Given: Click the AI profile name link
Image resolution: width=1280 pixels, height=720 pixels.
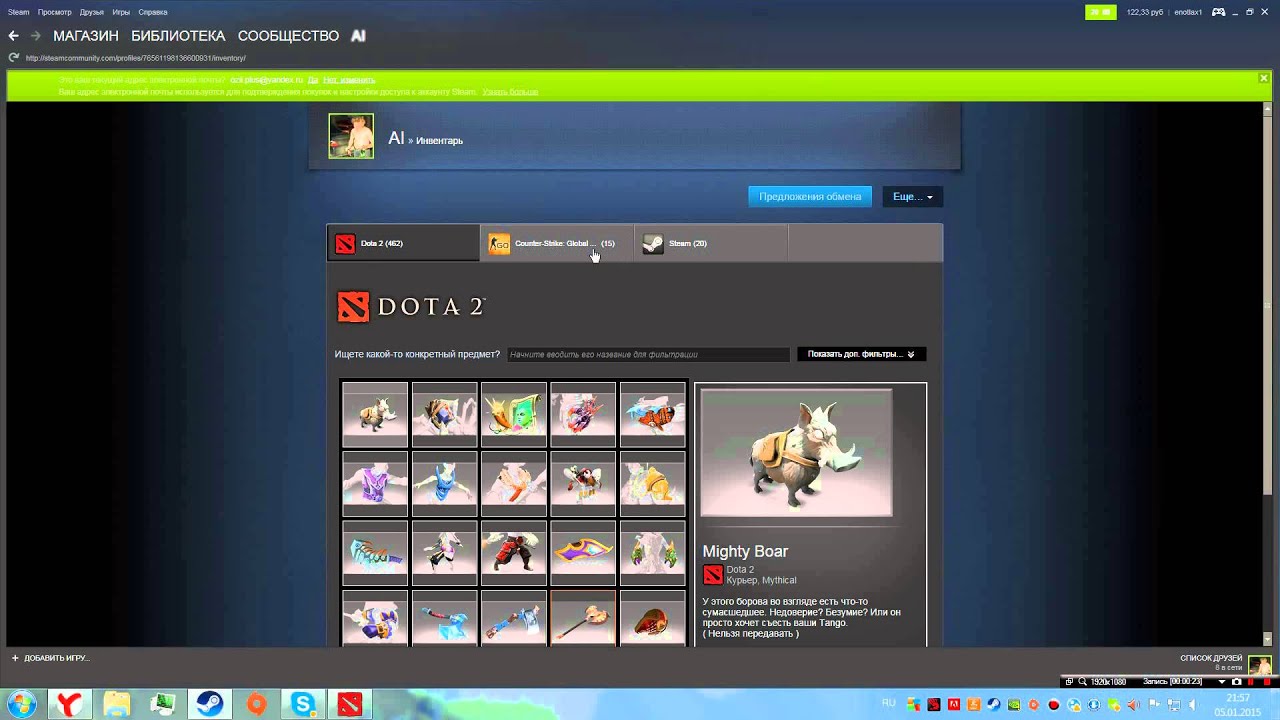Looking at the screenshot, I should click(396, 139).
